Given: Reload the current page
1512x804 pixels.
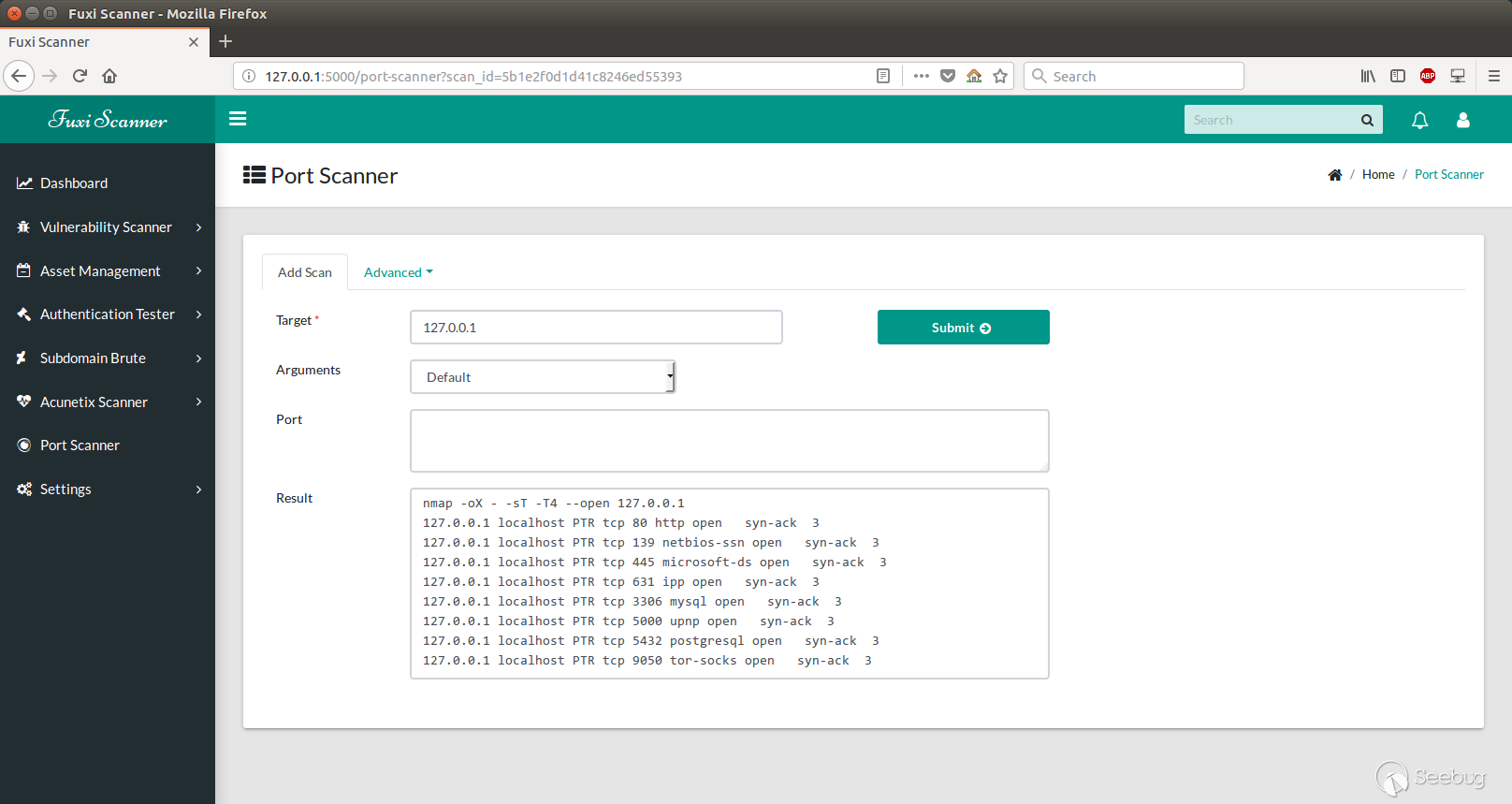Looking at the screenshot, I should [80, 76].
